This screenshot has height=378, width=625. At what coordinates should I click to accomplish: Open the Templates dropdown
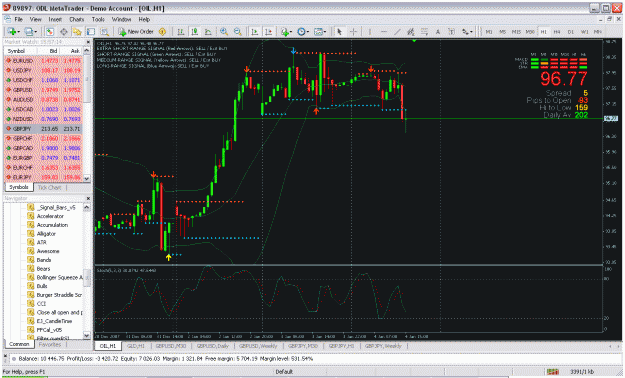(320, 32)
